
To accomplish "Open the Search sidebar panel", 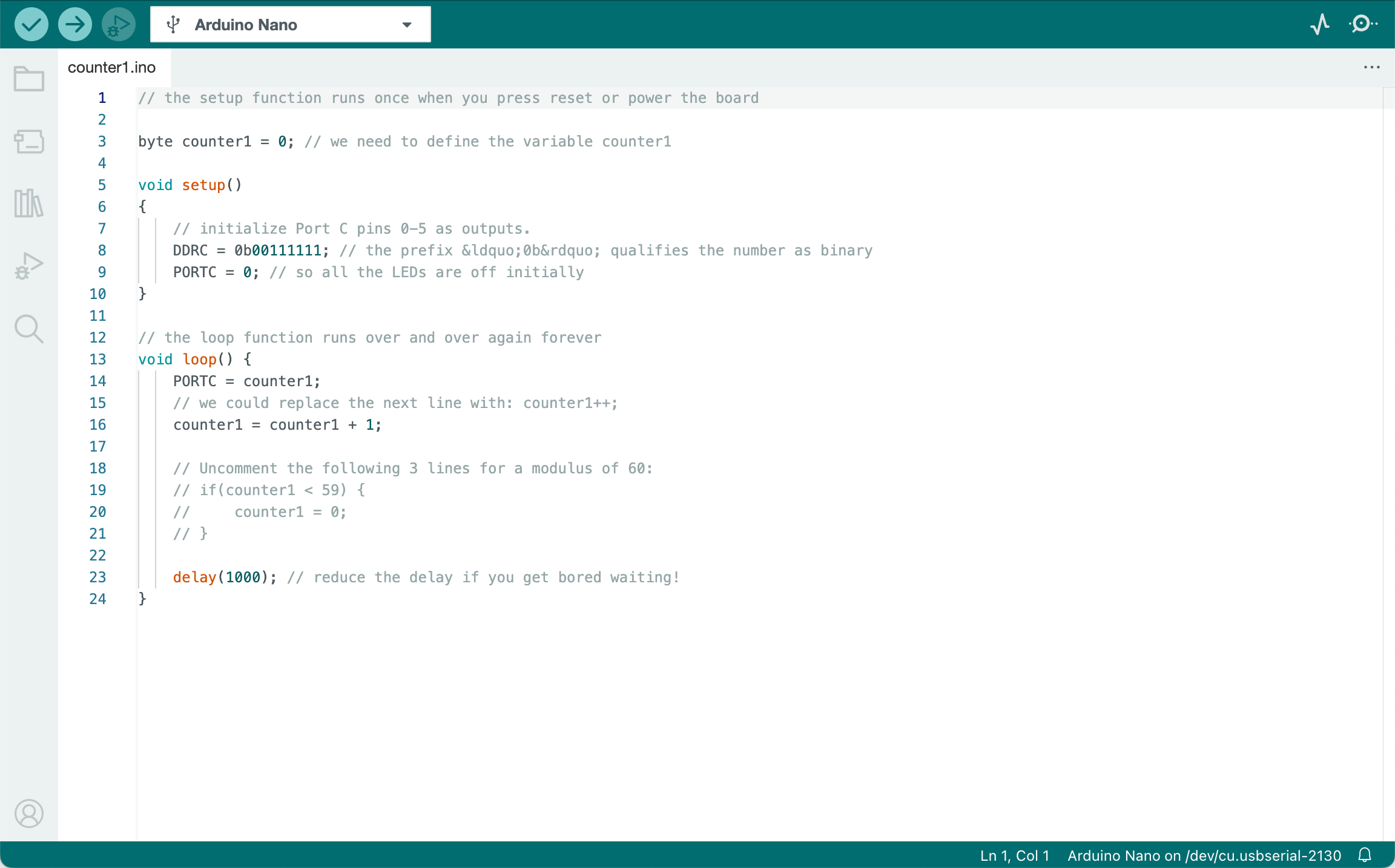I will click(29, 329).
